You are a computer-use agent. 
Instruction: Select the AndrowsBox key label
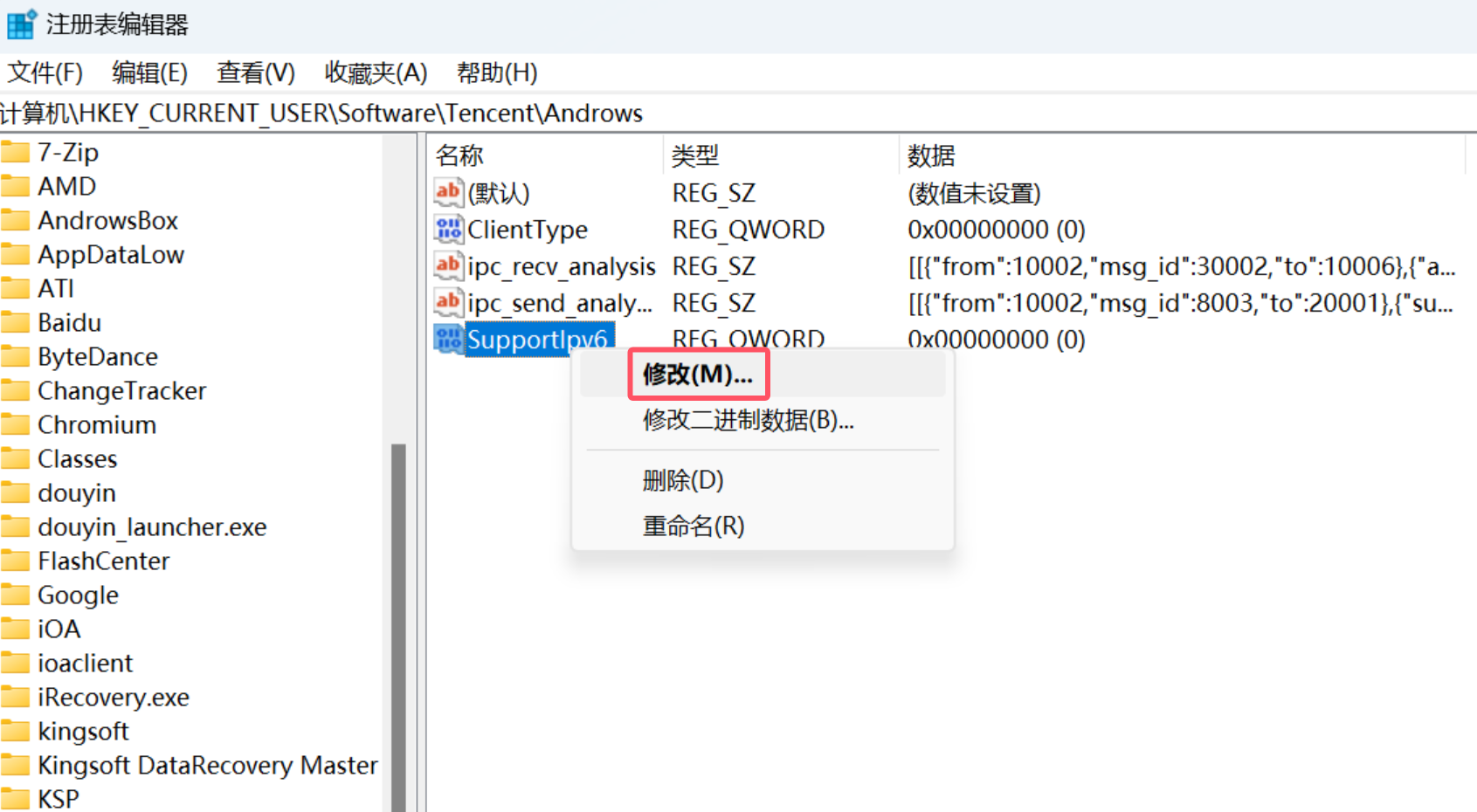coord(107,221)
